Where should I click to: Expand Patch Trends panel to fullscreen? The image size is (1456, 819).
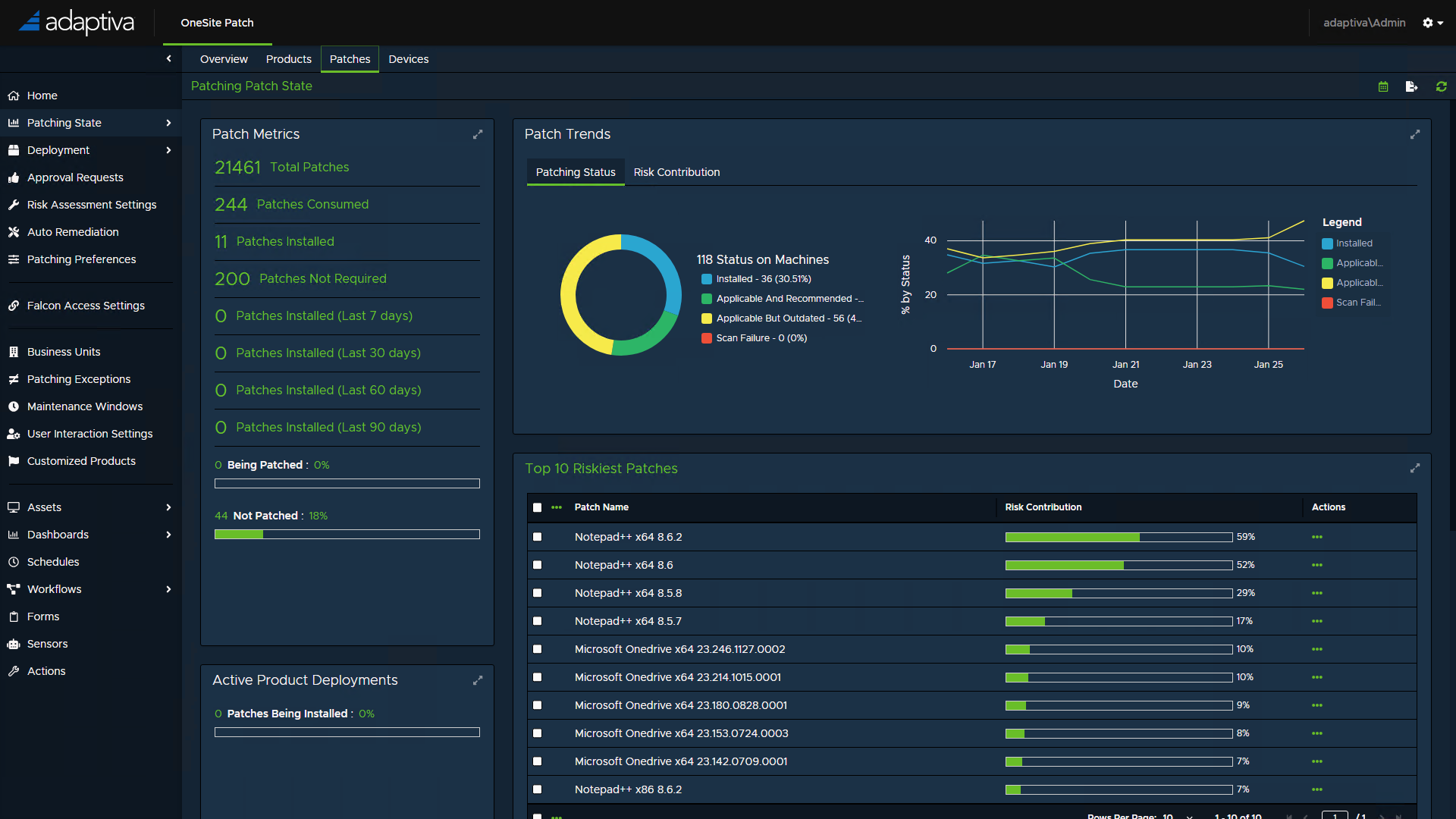click(x=1414, y=134)
